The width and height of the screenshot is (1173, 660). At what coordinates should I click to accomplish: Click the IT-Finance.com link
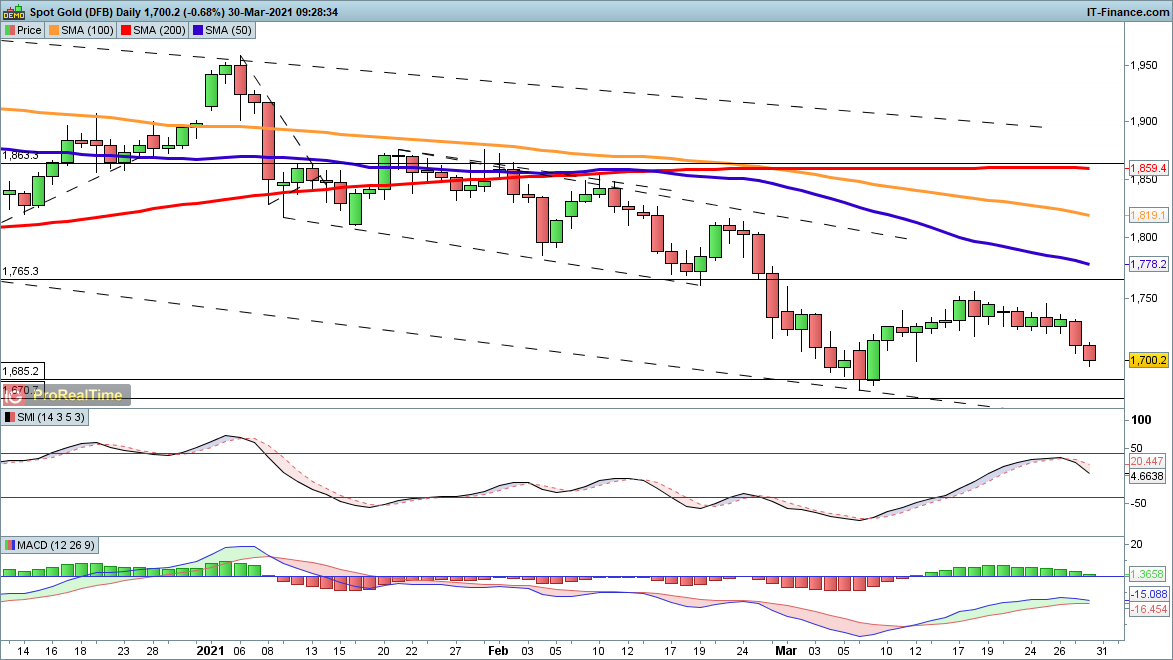coord(1126,10)
